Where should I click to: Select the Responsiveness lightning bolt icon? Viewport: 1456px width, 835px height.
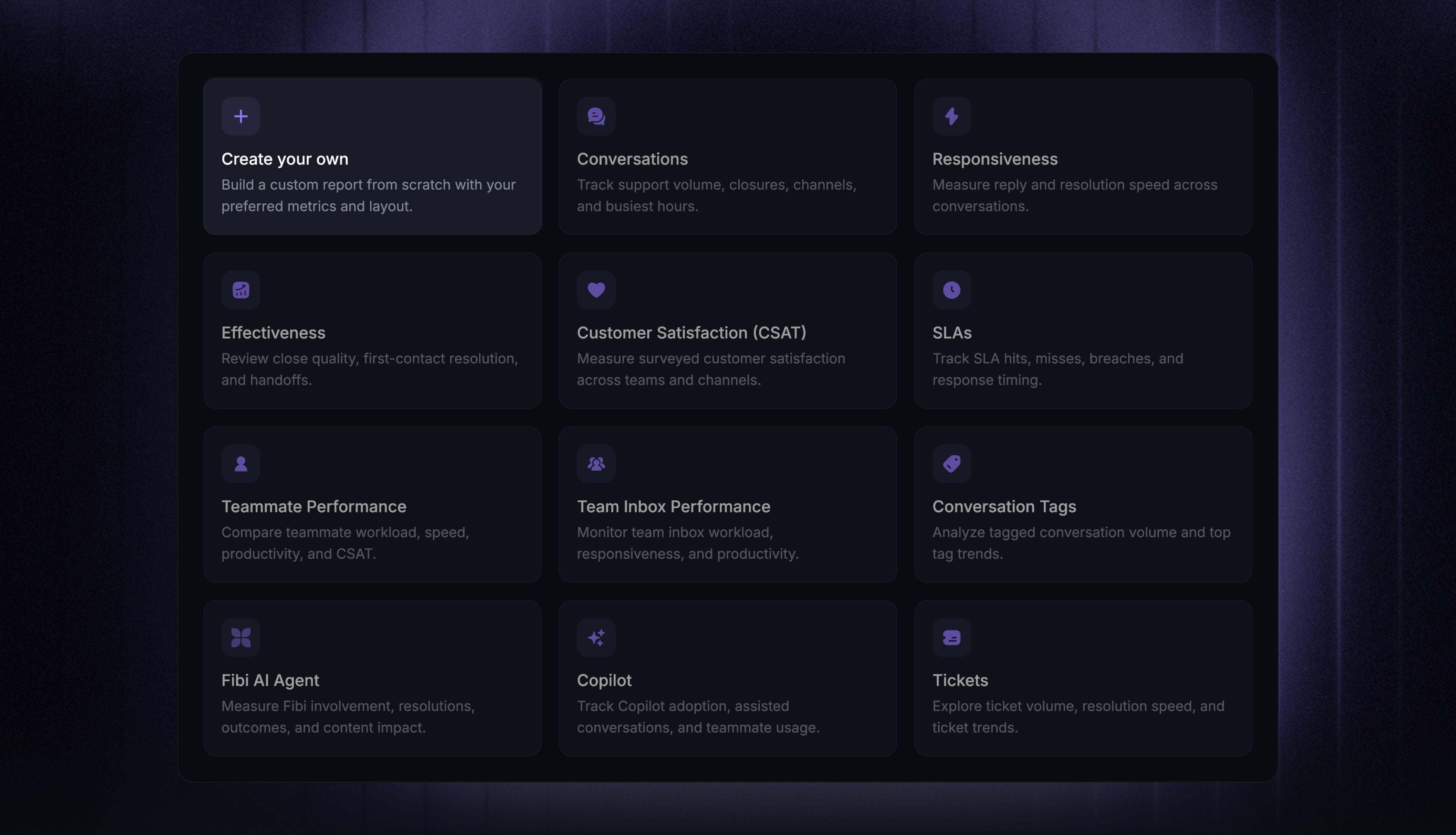(x=952, y=116)
